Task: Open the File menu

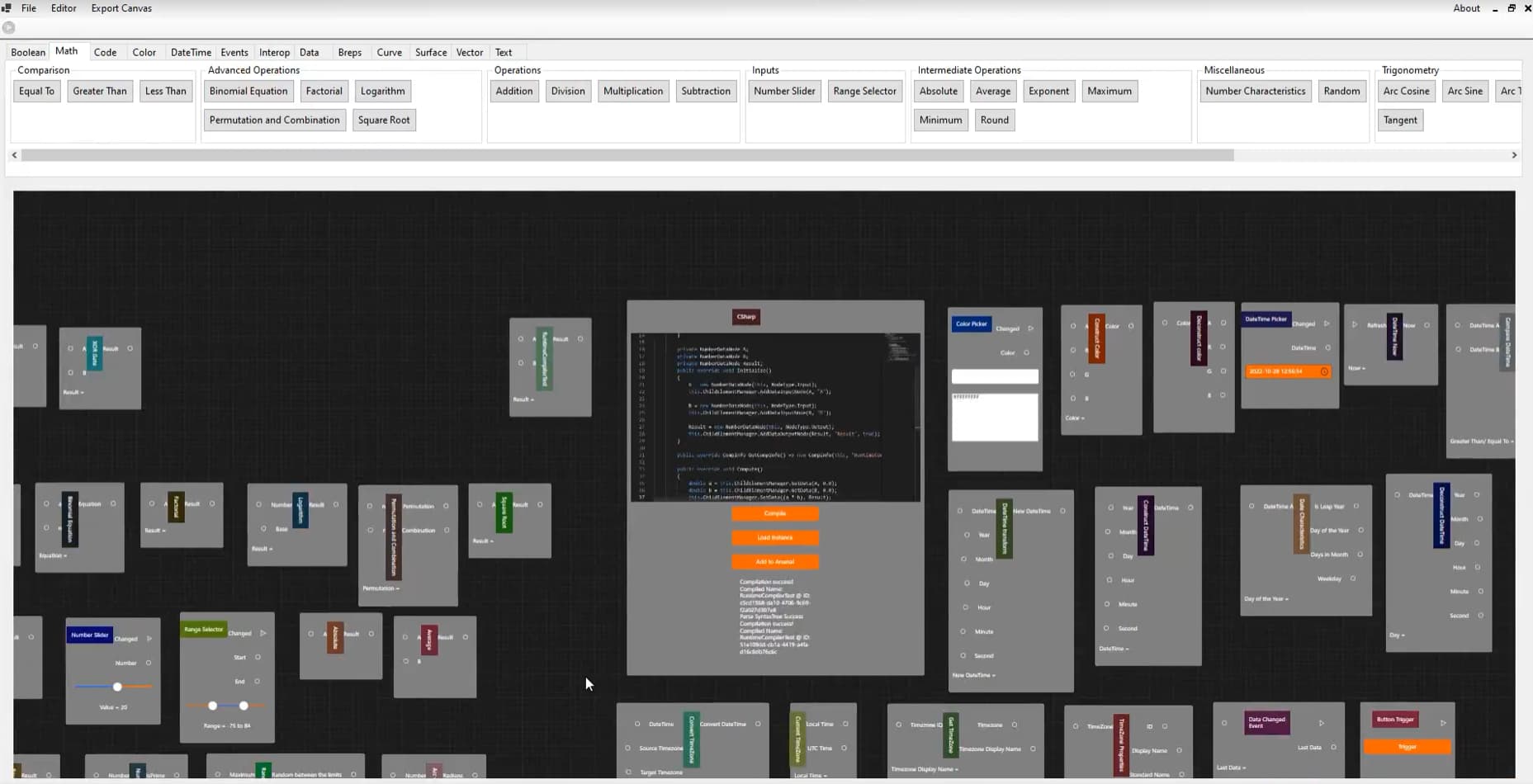Action: pos(29,8)
